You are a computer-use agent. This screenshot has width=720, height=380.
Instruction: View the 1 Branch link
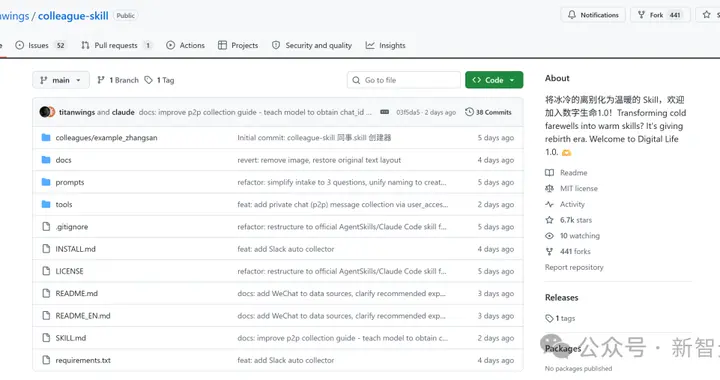[118, 80]
